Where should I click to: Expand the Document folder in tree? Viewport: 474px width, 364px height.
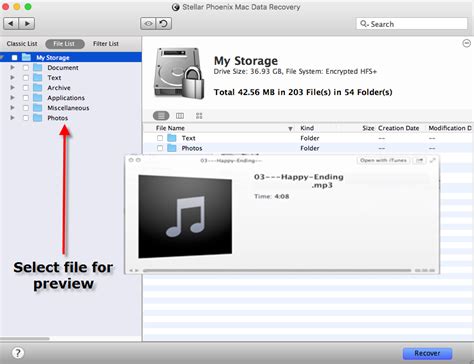point(12,68)
